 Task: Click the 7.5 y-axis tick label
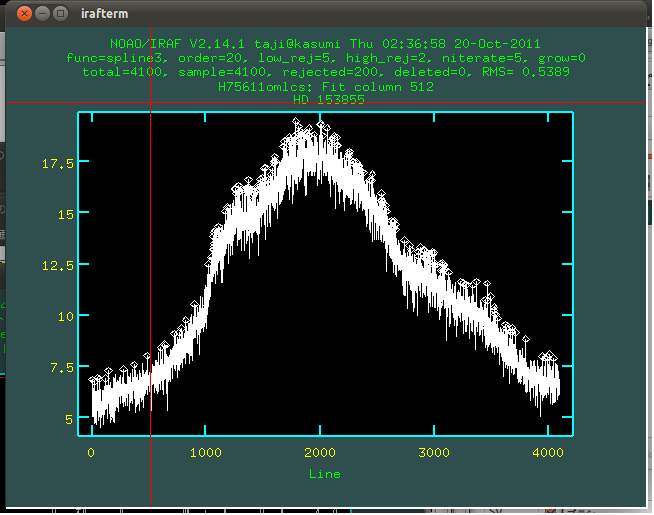pos(61,368)
